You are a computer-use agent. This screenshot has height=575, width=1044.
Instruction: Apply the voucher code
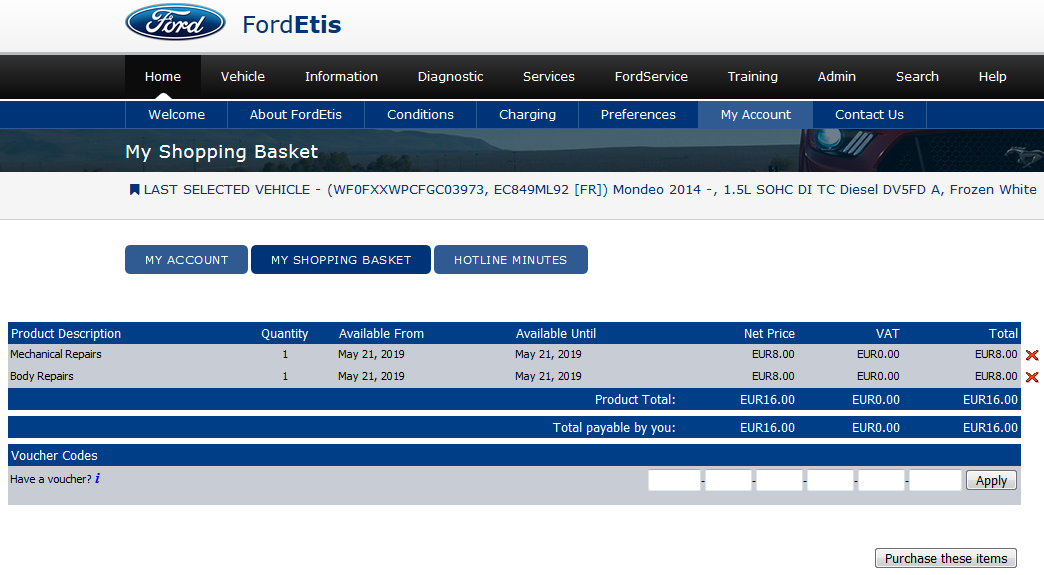[x=991, y=481]
